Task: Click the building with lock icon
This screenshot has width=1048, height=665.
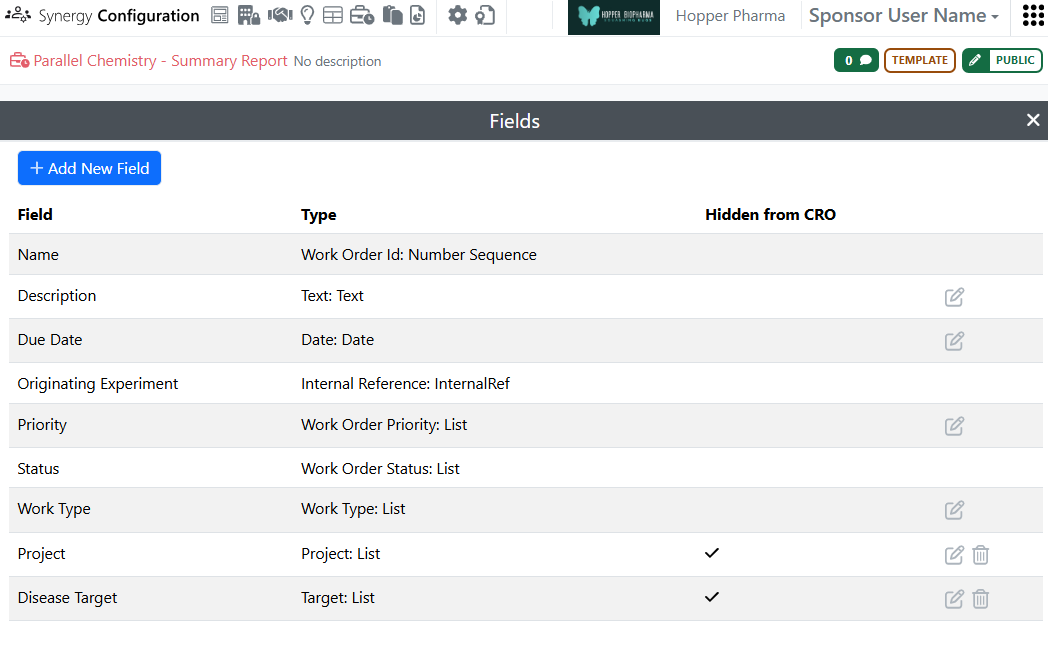Action: [x=249, y=16]
